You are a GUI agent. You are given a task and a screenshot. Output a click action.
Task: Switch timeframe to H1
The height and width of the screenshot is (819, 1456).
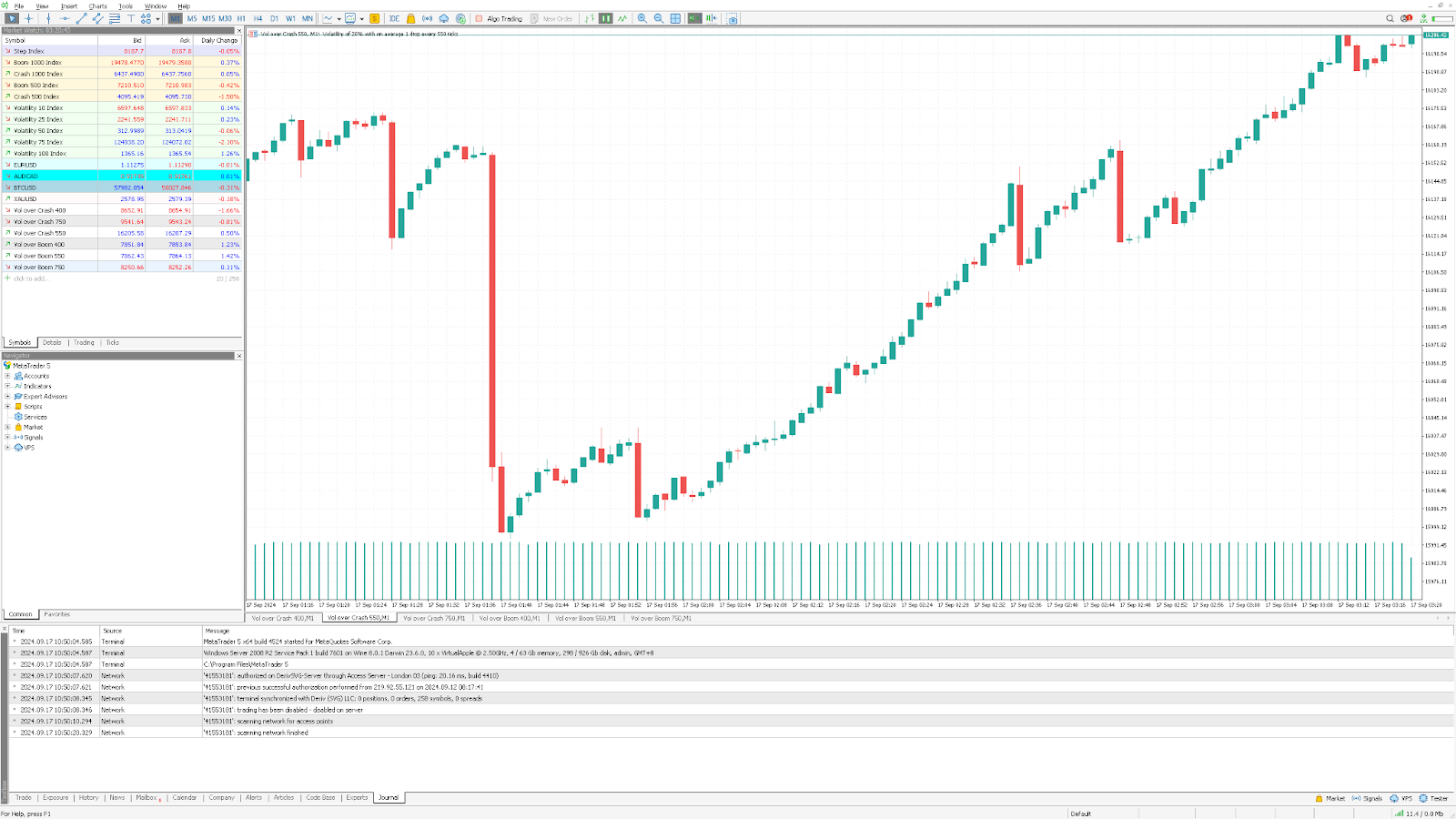point(240,17)
